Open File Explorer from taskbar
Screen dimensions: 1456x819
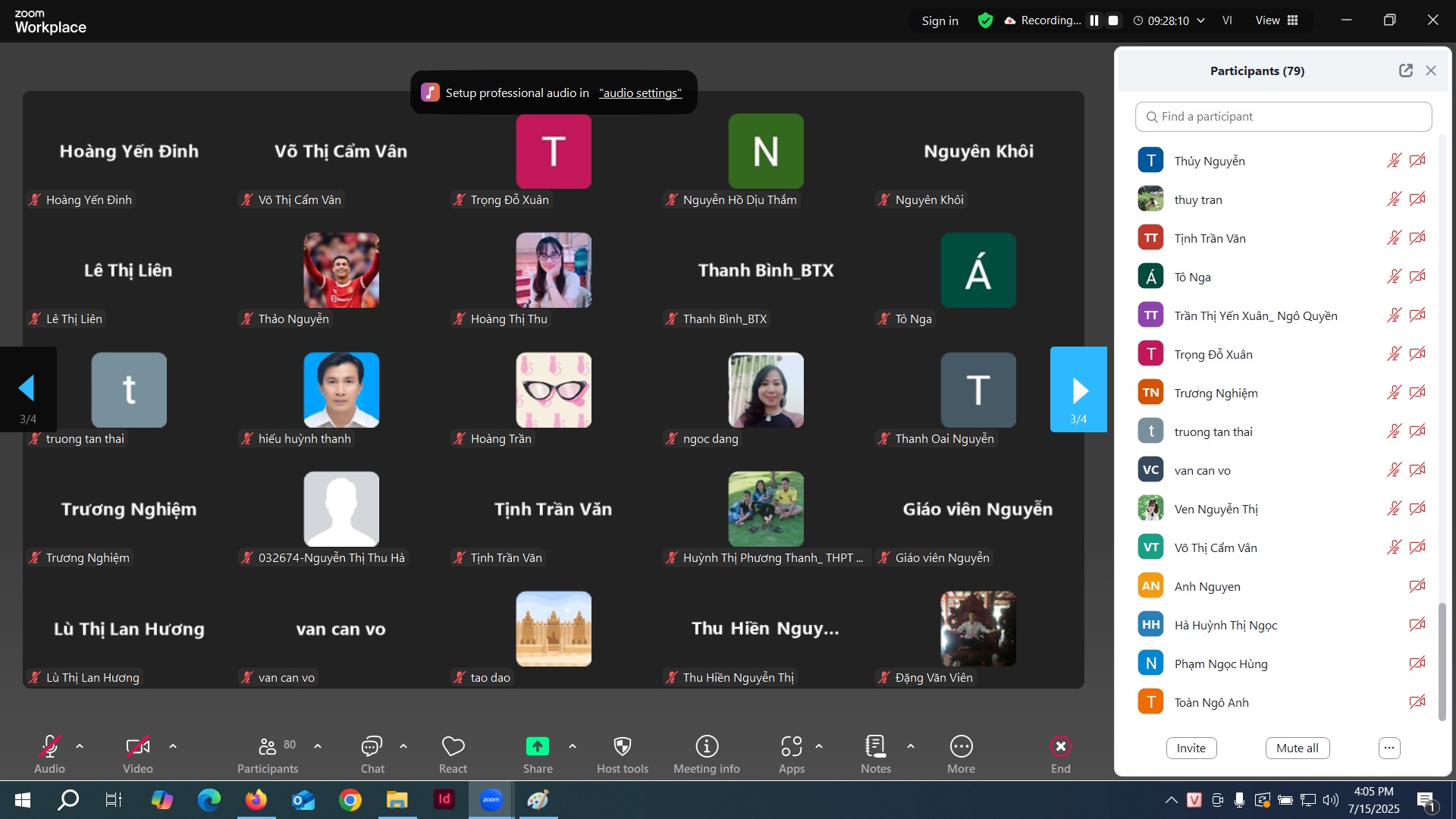tap(397, 799)
